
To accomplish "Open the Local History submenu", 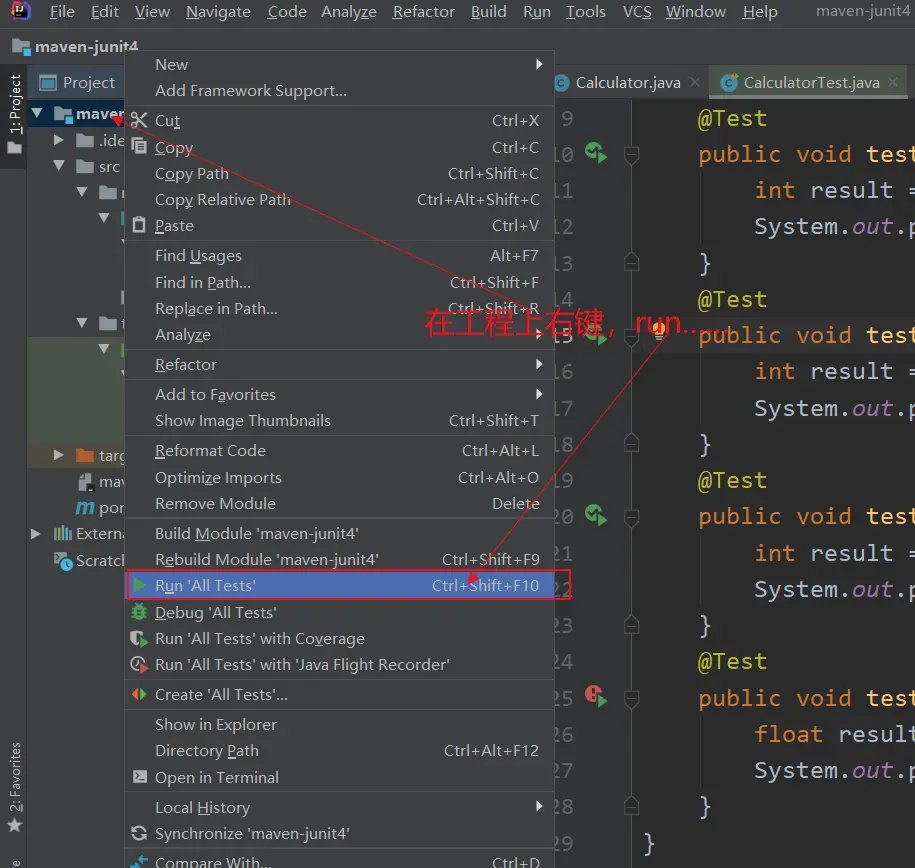I will pyautogui.click(x=202, y=807).
